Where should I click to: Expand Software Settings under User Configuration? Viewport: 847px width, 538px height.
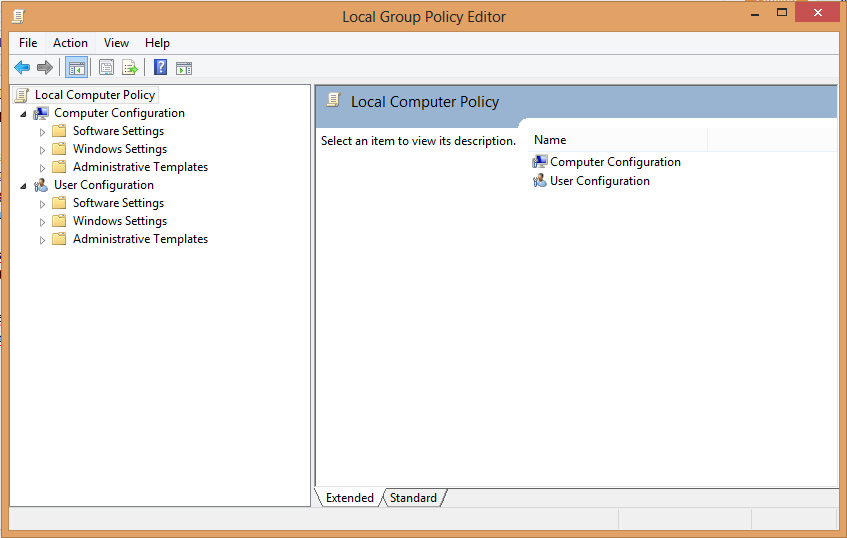42,204
